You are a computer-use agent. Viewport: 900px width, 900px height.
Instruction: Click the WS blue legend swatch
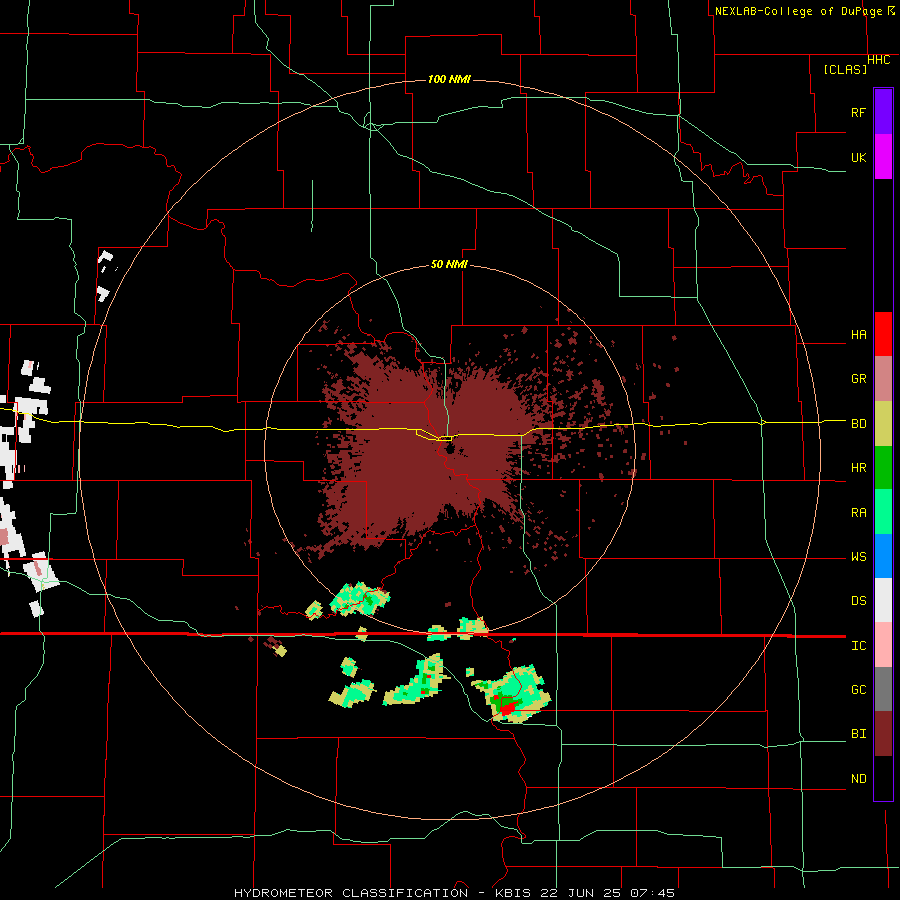883,556
